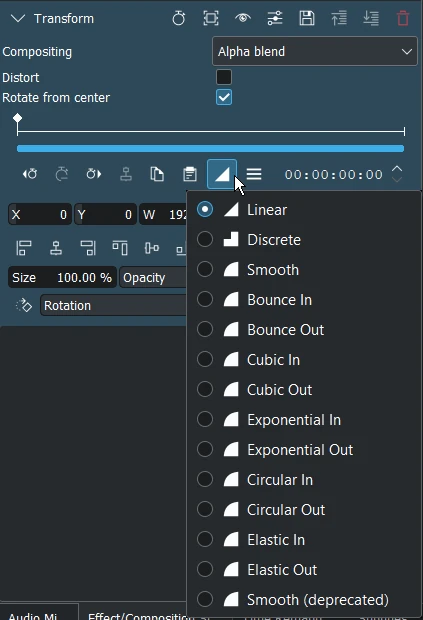Uncheck Rotate from center
Screen dimensions: 423x620
click(224, 97)
